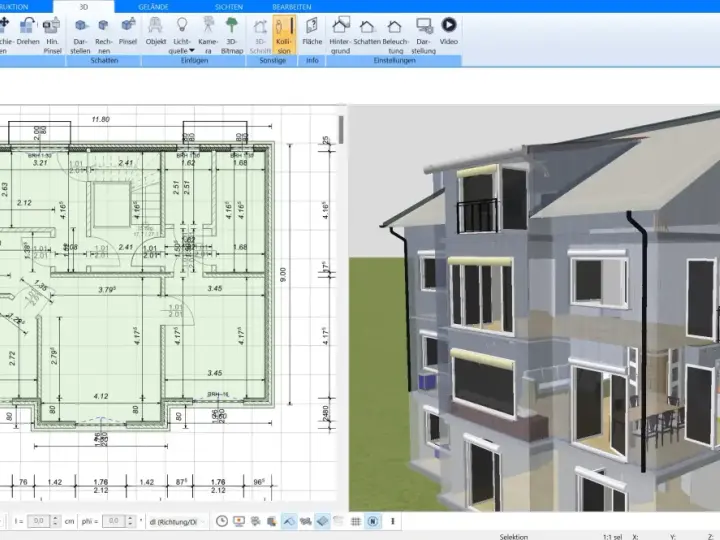720x540 pixels.
Task: Select the Drehen rotate tool
Action: (28, 31)
